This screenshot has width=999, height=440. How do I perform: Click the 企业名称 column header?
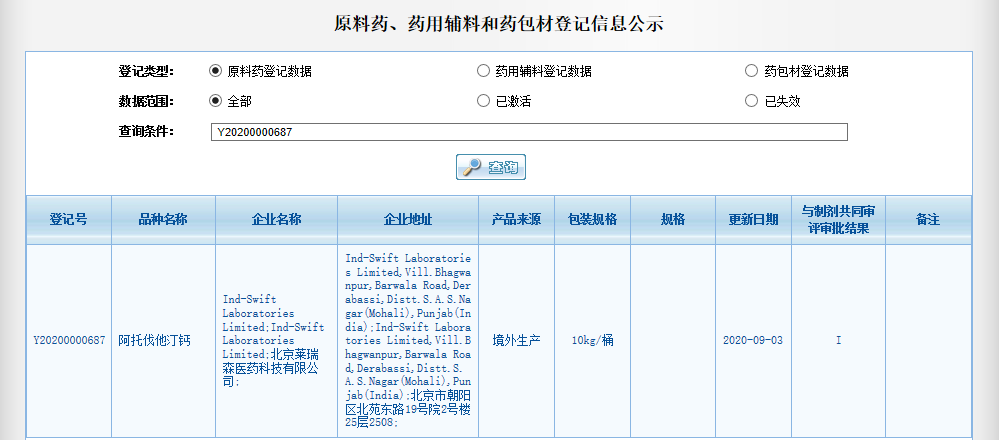coord(277,220)
